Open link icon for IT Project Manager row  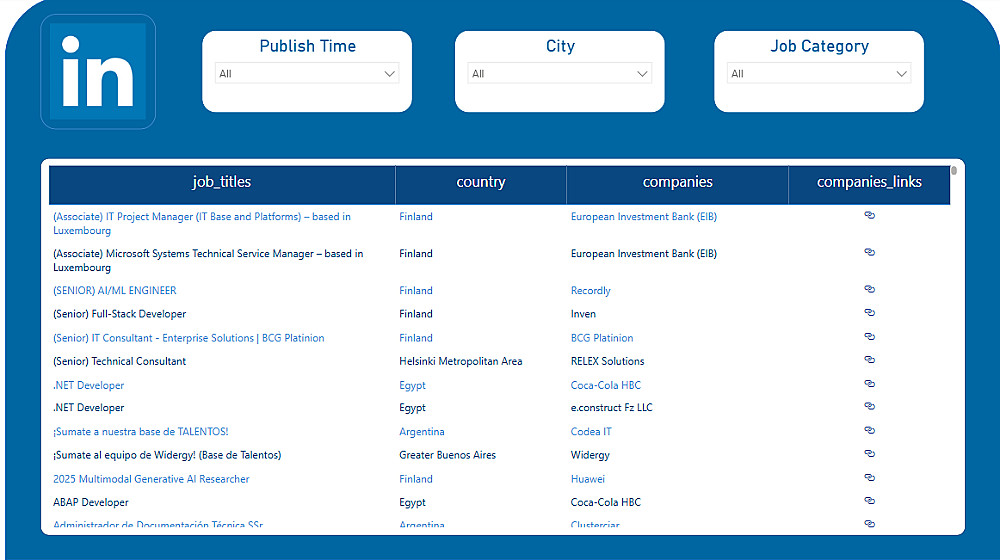pos(869,215)
